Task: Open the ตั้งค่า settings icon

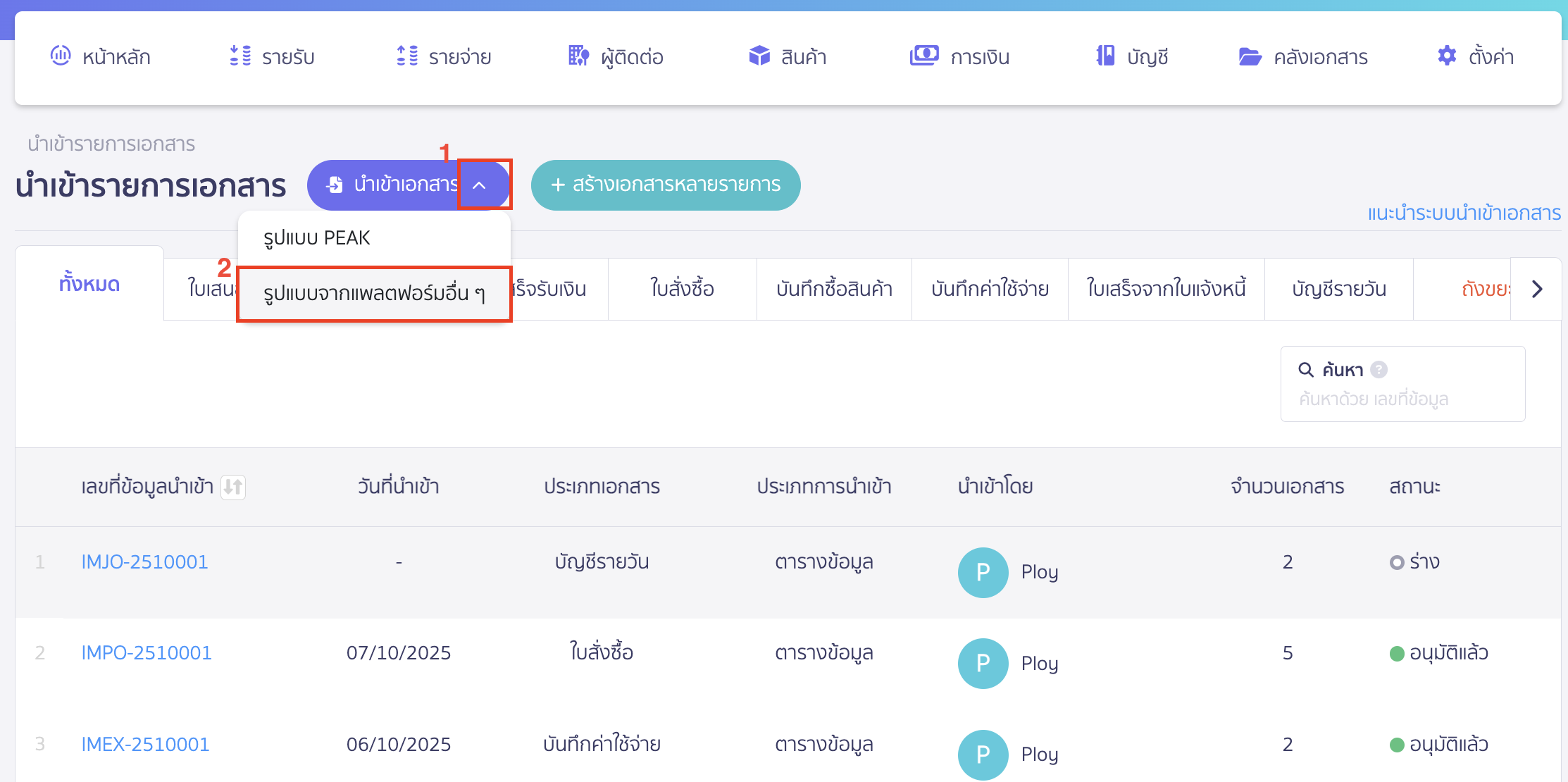Action: [1446, 56]
